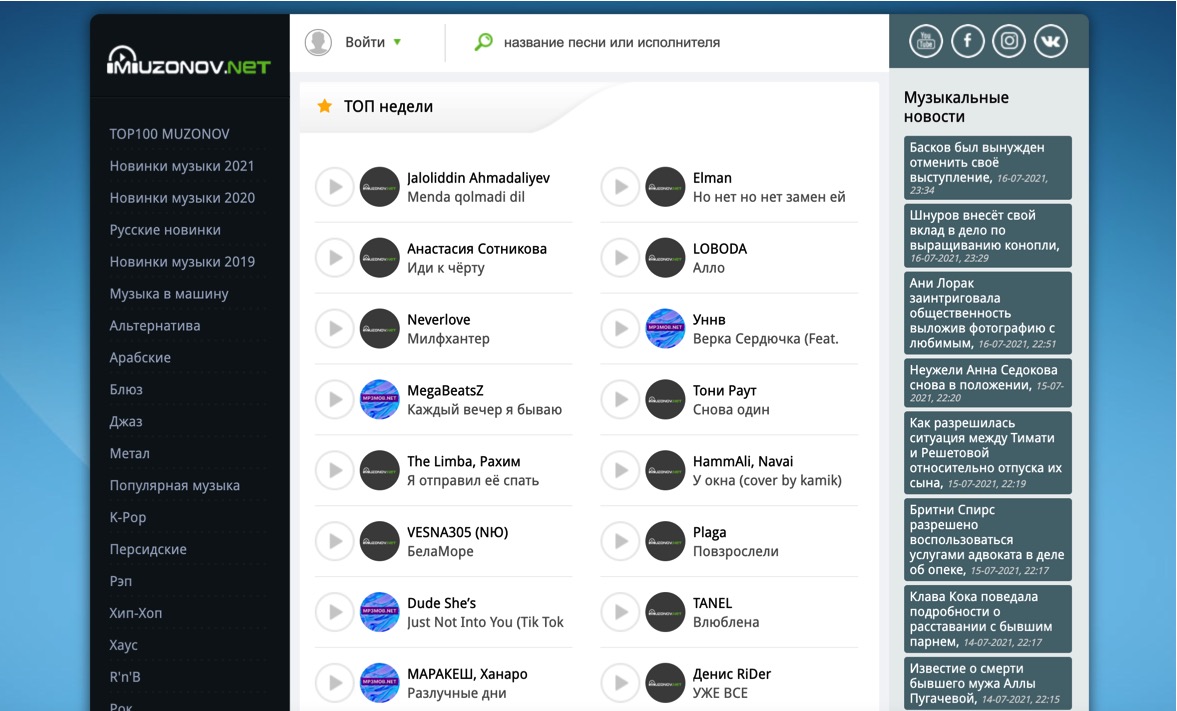
Task: Open Альтернатива genre
Action: pos(155,326)
